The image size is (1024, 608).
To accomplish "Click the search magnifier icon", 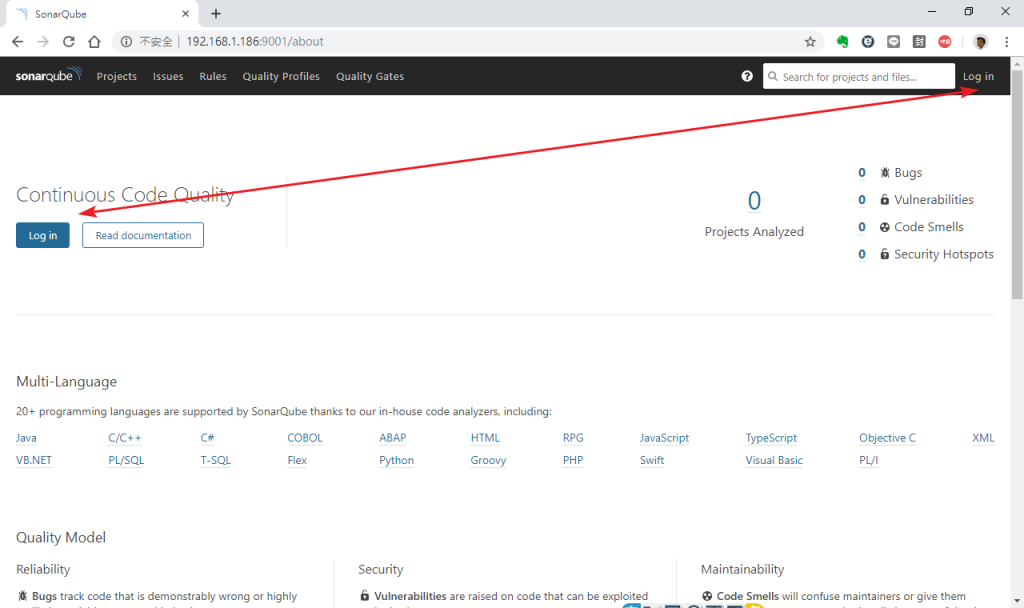I will (773, 76).
